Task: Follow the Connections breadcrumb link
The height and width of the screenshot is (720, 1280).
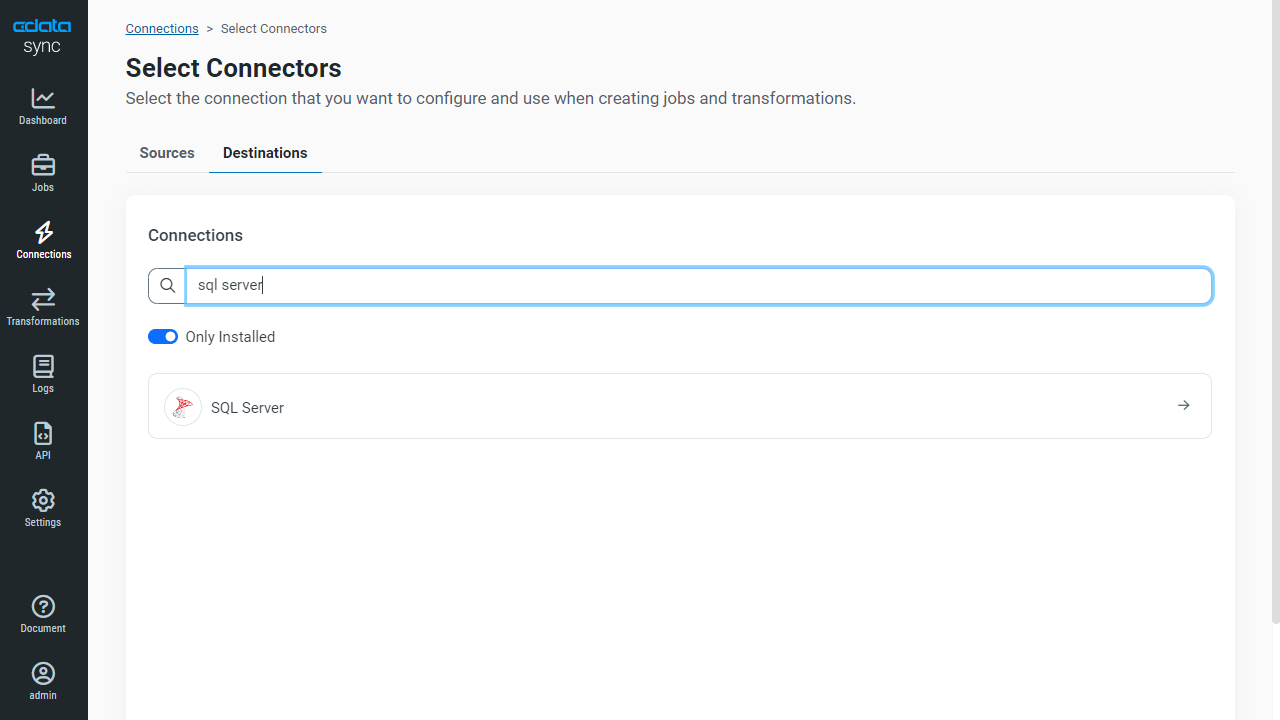Action: coord(162,29)
